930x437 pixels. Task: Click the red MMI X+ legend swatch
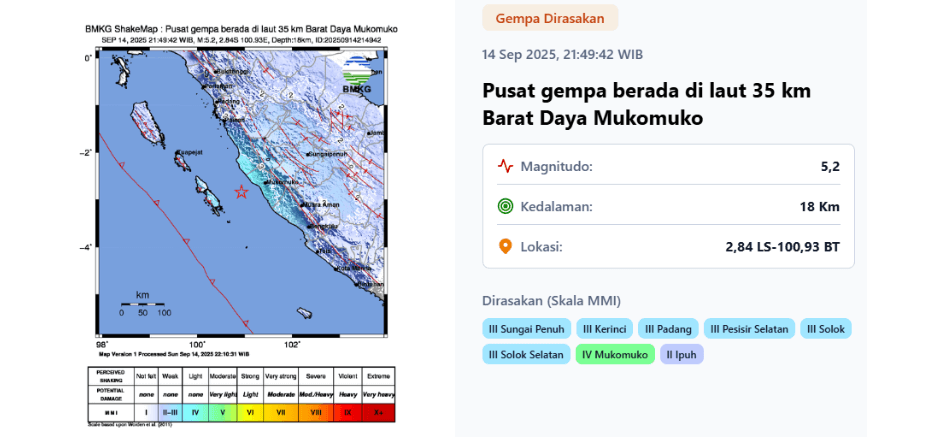[x=378, y=411]
